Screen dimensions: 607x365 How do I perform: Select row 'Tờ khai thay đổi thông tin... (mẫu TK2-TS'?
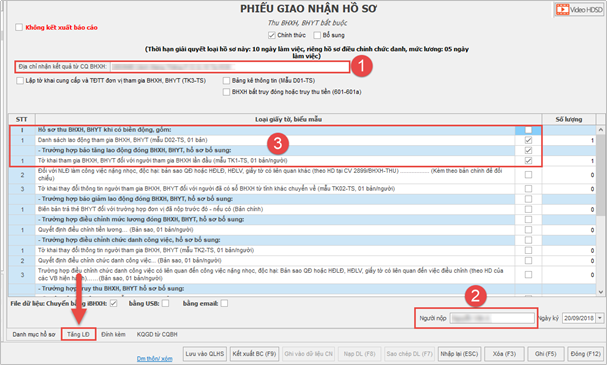point(302,250)
